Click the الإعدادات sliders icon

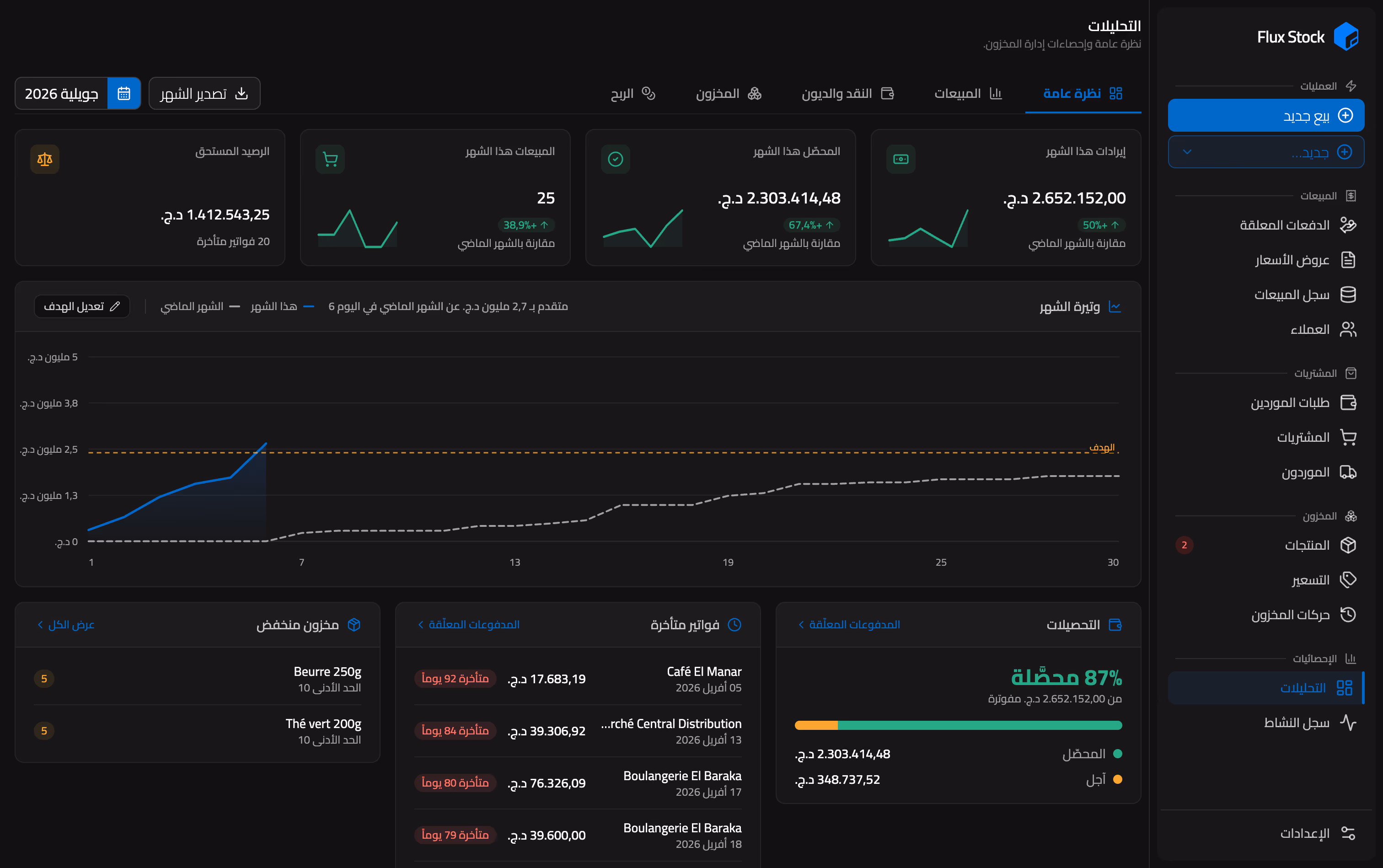click(x=1347, y=833)
